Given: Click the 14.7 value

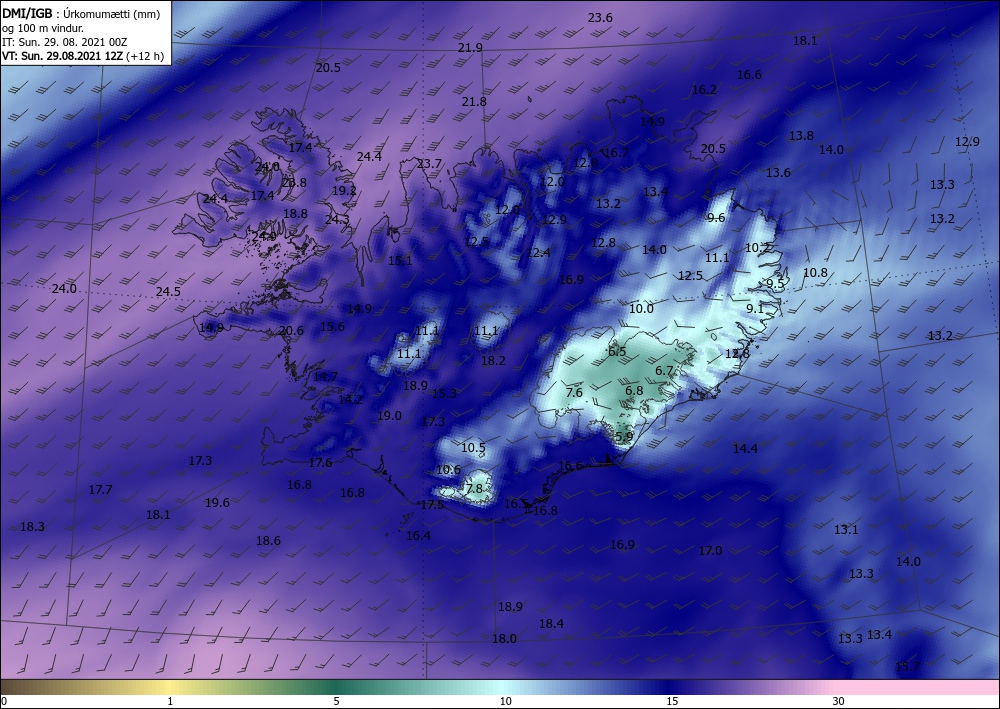Looking at the screenshot, I should pyautogui.click(x=325, y=377).
